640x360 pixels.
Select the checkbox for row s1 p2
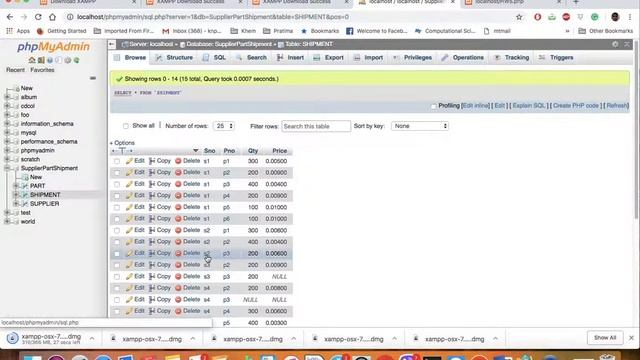click(x=117, y=173)
